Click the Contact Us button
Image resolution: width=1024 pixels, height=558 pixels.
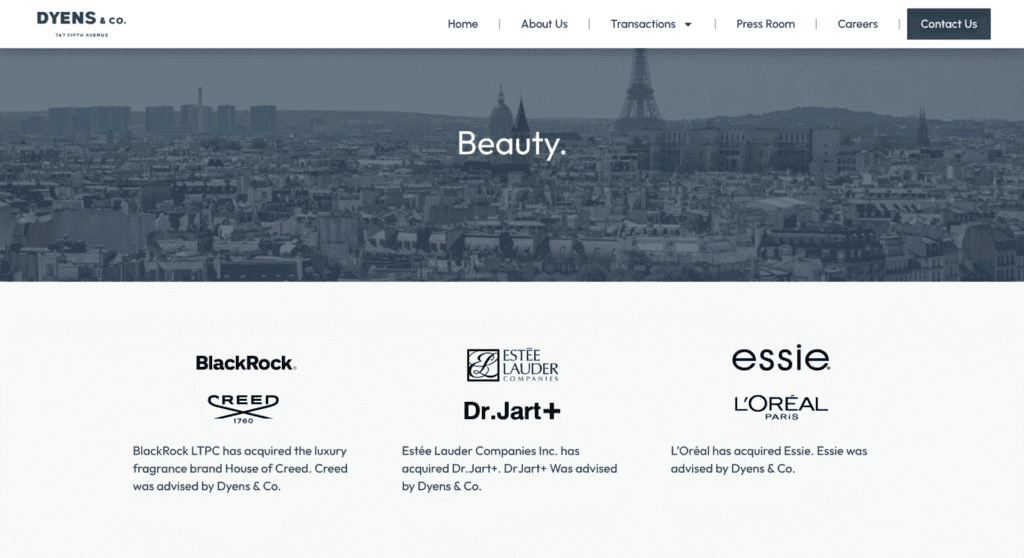point(948,24)
